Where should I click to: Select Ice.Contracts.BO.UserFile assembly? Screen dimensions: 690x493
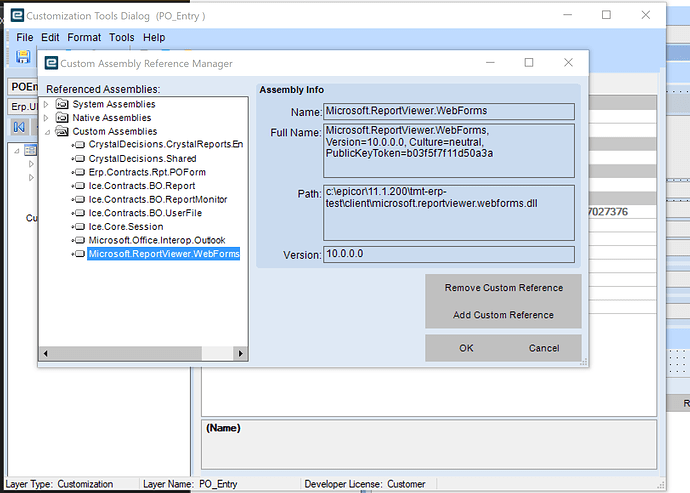tap(145, 213)
